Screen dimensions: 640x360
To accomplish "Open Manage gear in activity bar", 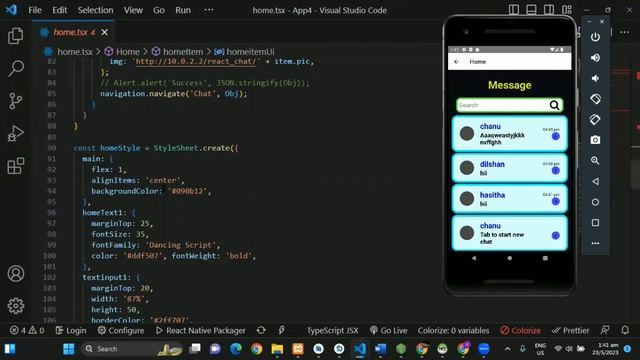I will tap(16, 306).
